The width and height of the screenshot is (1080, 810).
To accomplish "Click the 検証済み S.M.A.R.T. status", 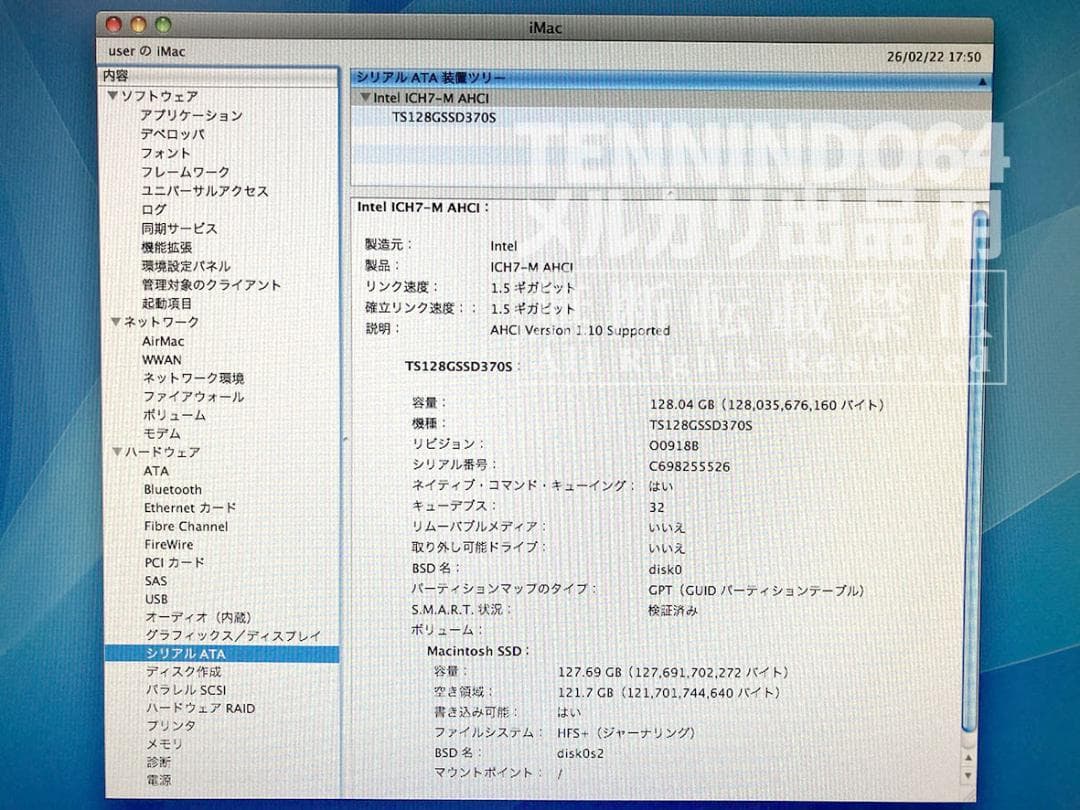I will 673,610.
